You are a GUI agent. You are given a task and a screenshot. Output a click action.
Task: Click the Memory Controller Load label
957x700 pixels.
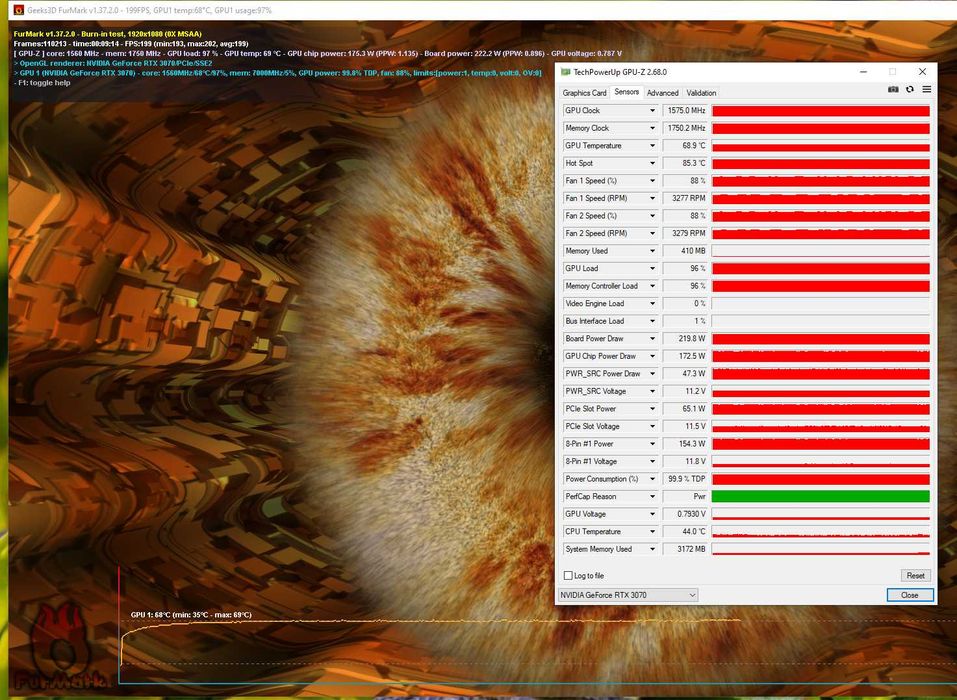tap(601, 286)
